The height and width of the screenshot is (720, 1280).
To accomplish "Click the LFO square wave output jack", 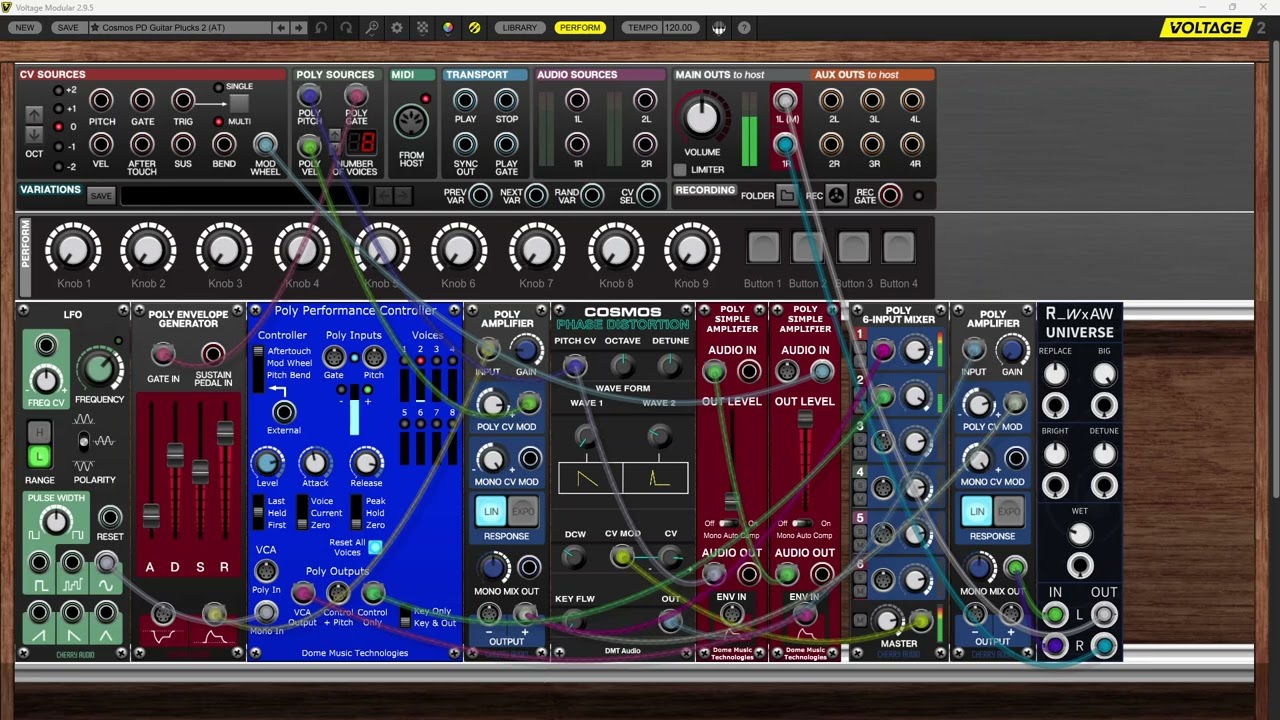I will [39, 562].
